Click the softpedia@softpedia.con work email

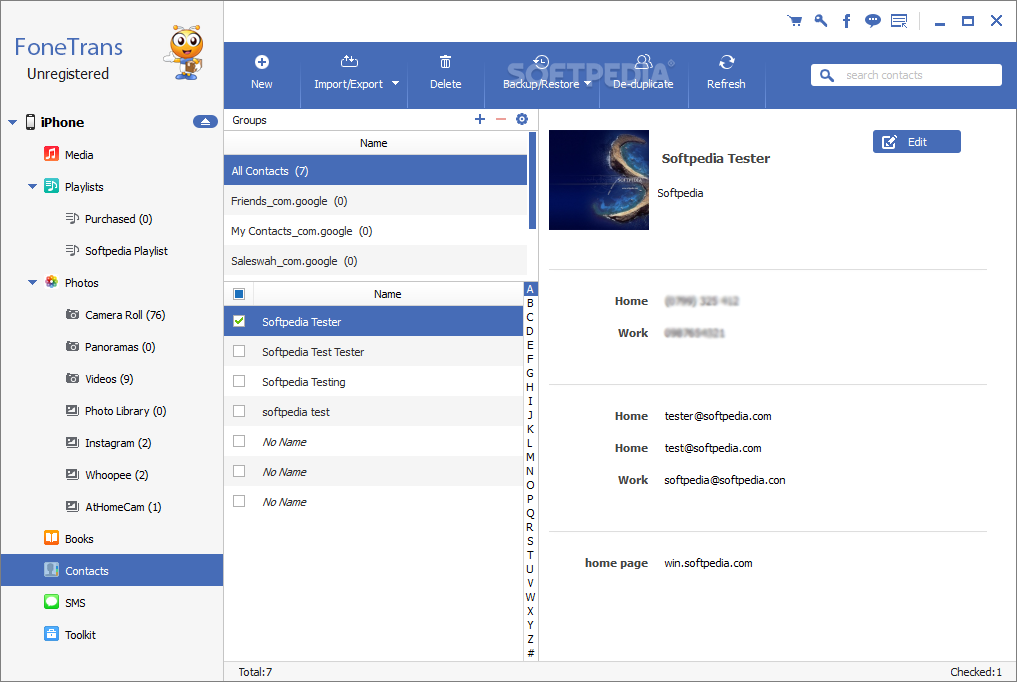coord(724,480)
